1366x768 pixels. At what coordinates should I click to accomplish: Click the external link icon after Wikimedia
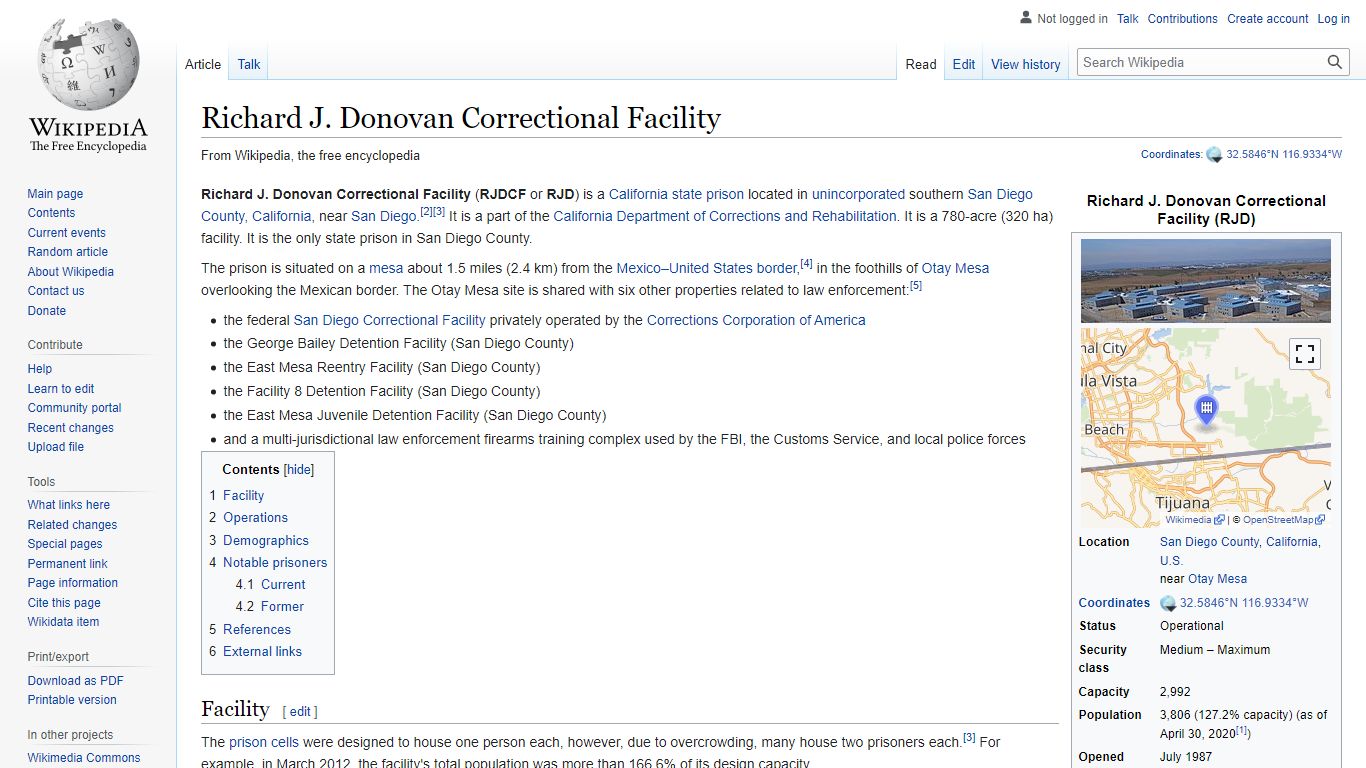click(1220, 520)
